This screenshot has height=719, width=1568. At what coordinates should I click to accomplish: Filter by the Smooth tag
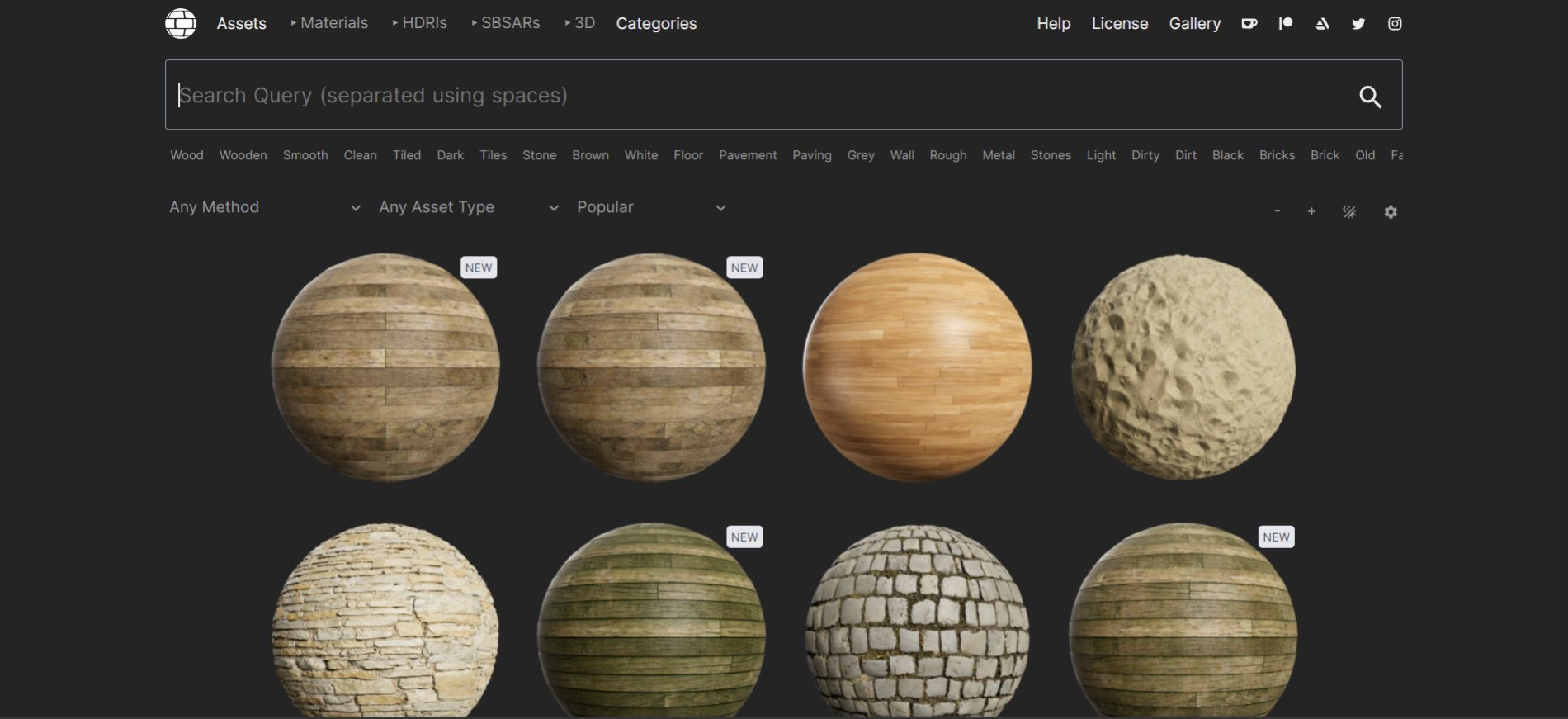pos(305,155)
